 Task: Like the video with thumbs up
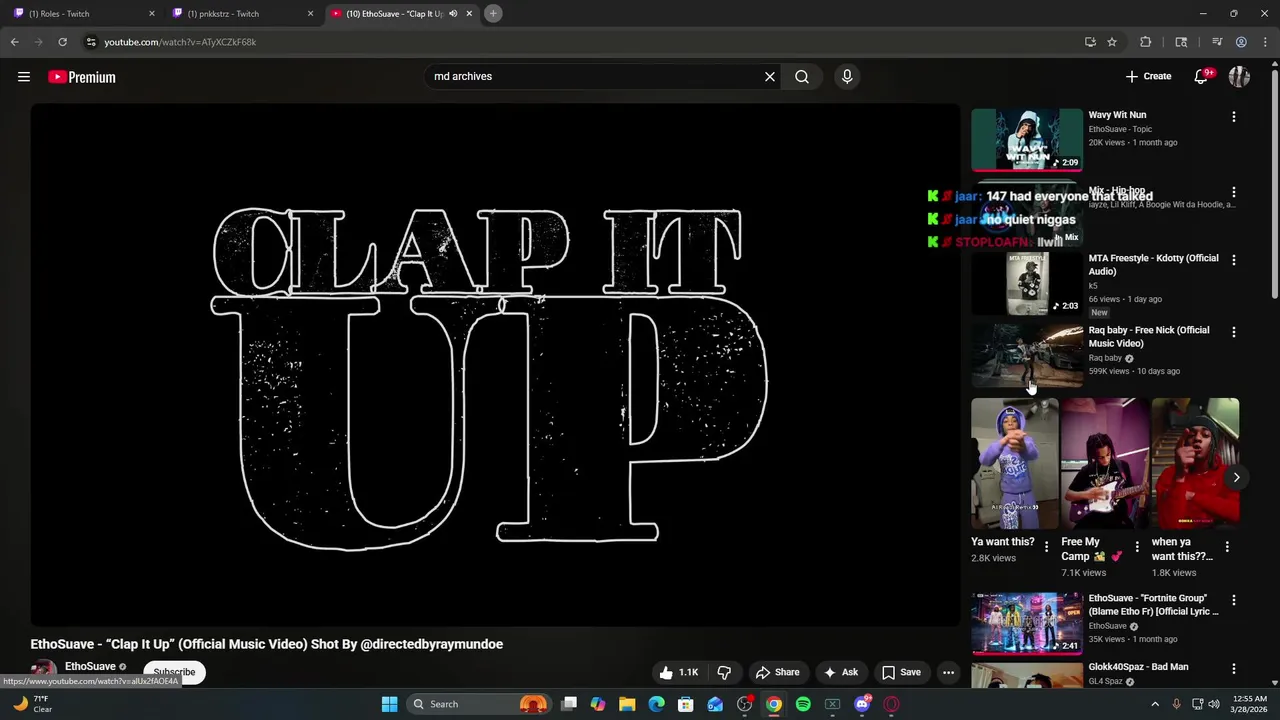click(678, 672)
